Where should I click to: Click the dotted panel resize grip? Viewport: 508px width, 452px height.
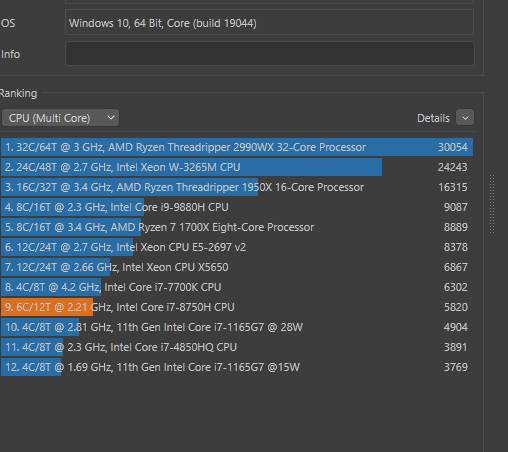pos(492,204)
